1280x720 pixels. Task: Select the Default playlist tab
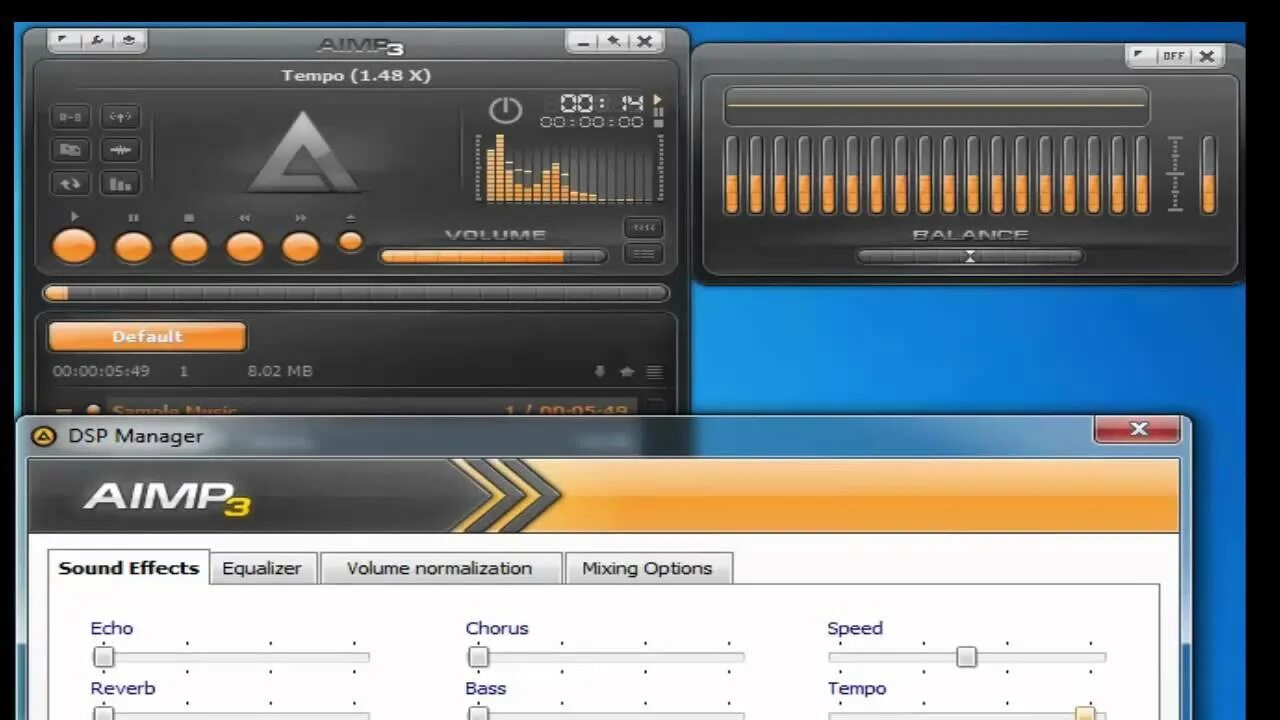147,336
